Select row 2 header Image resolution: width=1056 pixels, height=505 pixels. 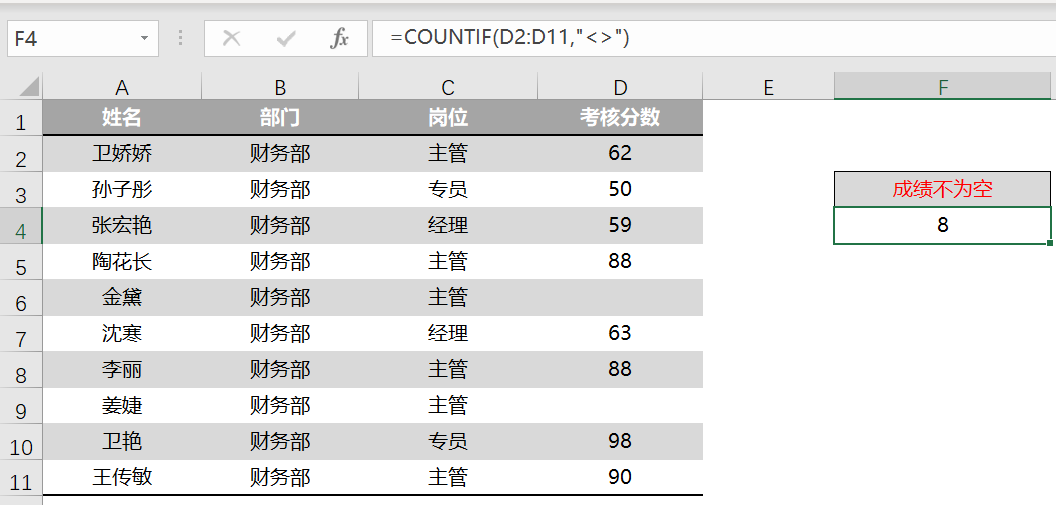[21, 154]
